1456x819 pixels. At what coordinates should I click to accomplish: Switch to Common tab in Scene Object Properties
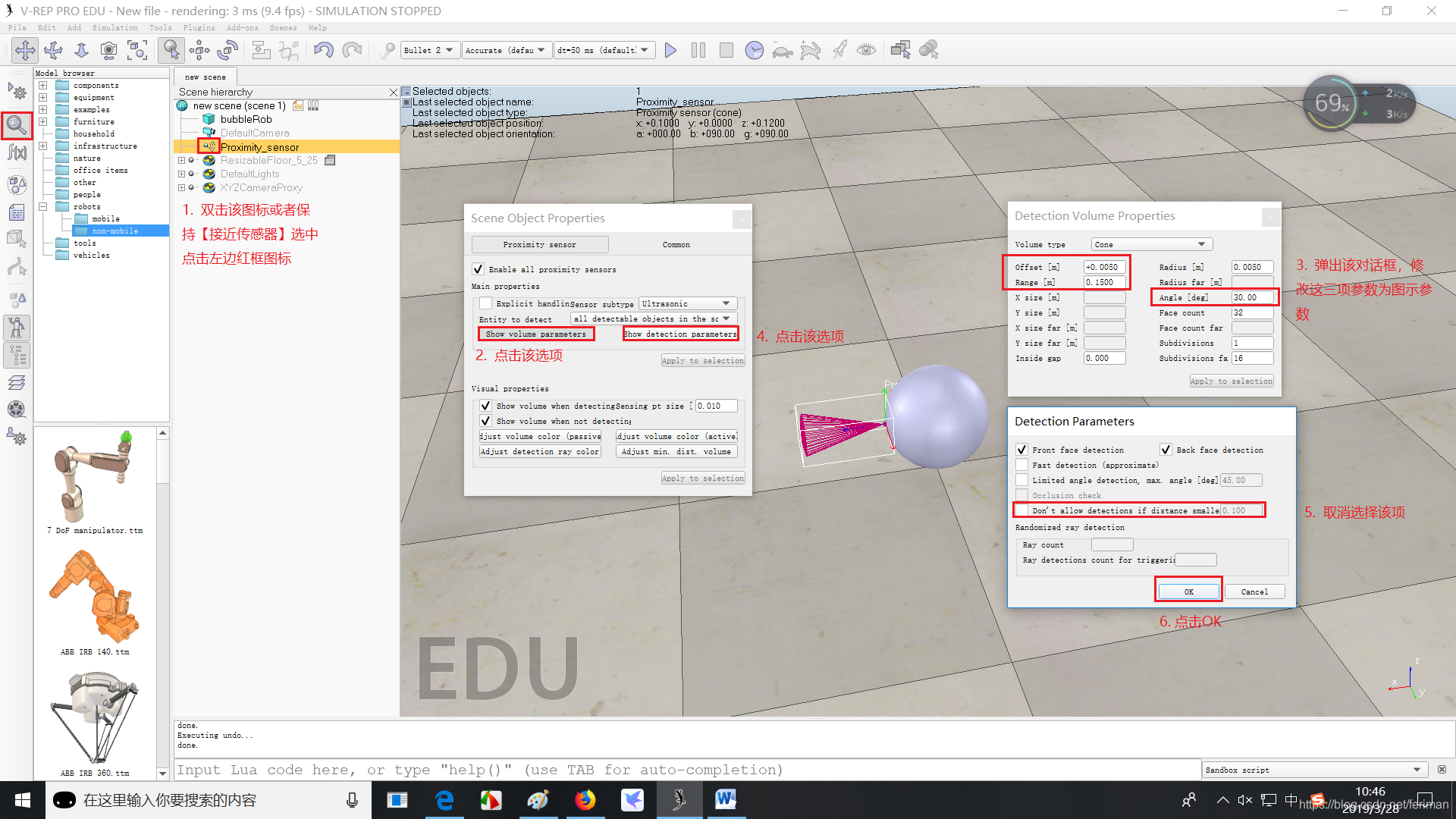pos(676,244)
